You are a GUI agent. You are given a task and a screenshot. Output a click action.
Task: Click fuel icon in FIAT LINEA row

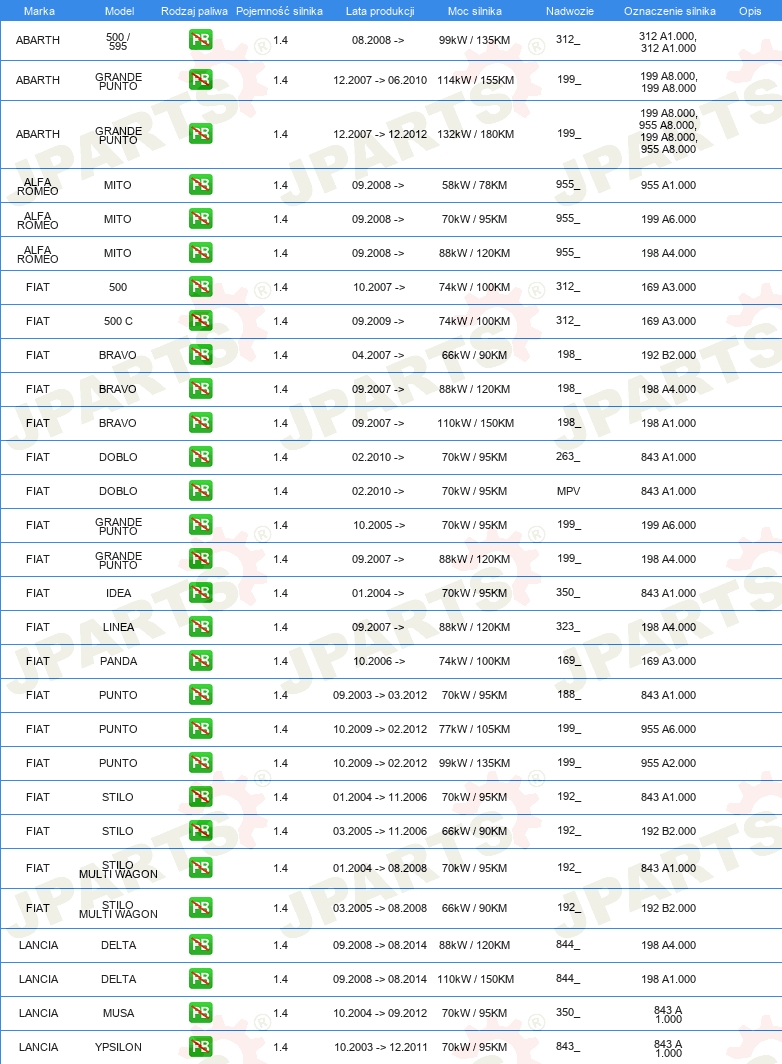(x=200, y=626)
